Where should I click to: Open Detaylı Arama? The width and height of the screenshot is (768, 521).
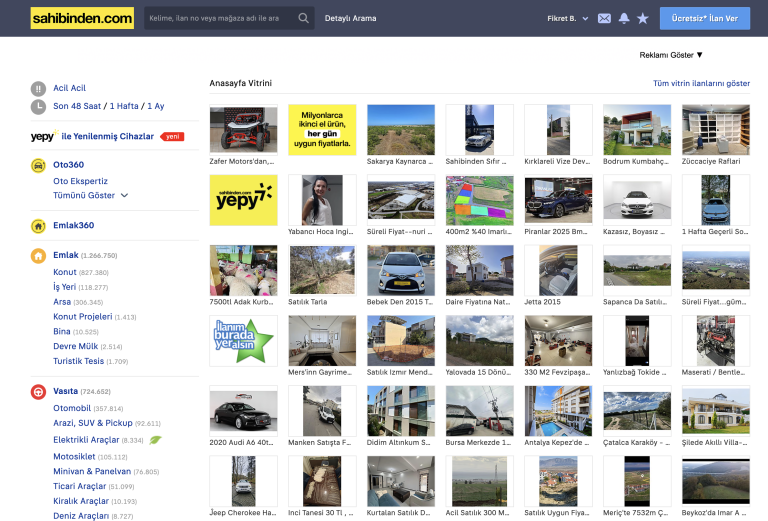(351, 18)
